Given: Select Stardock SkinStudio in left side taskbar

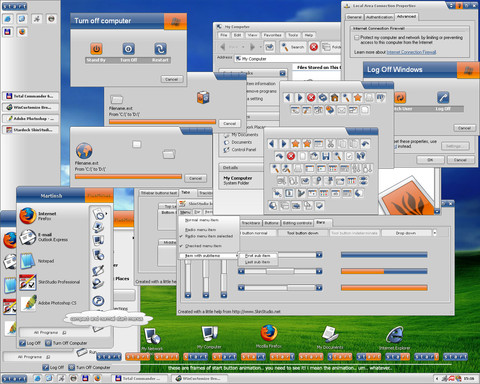Looking at the screenshot, I should [x=30, y=130].
